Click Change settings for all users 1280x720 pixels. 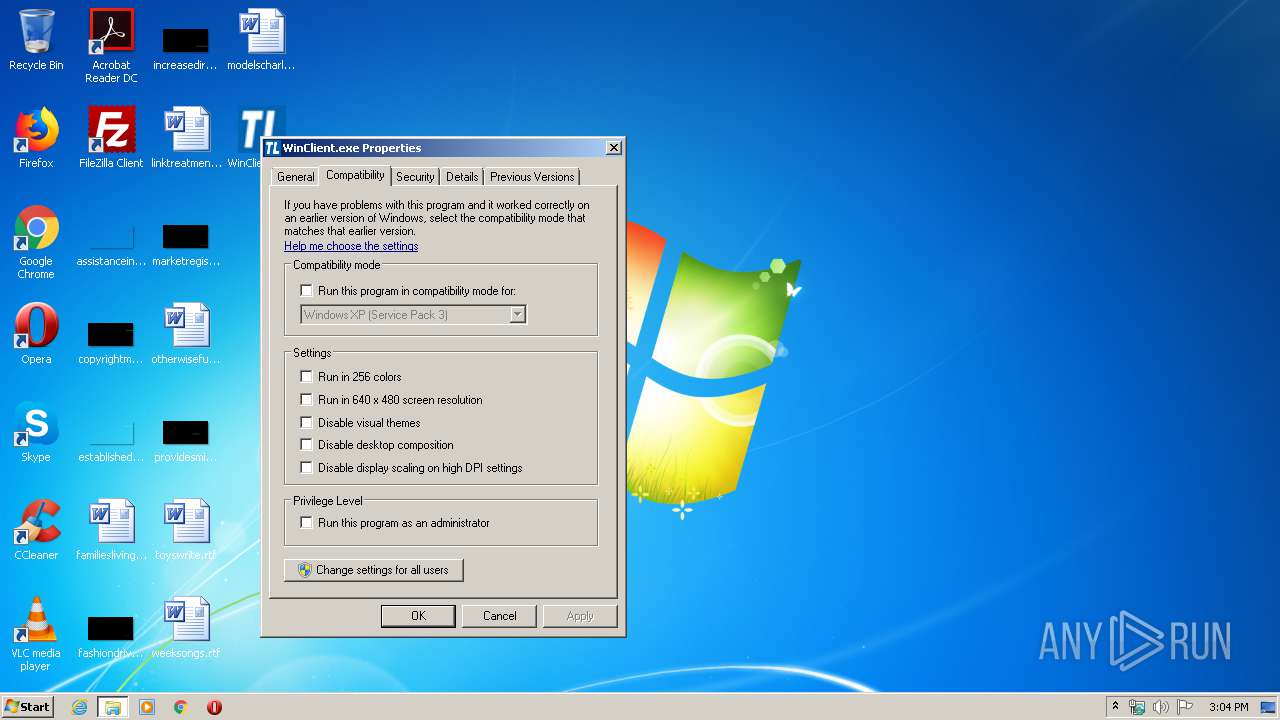pos(374,570)
